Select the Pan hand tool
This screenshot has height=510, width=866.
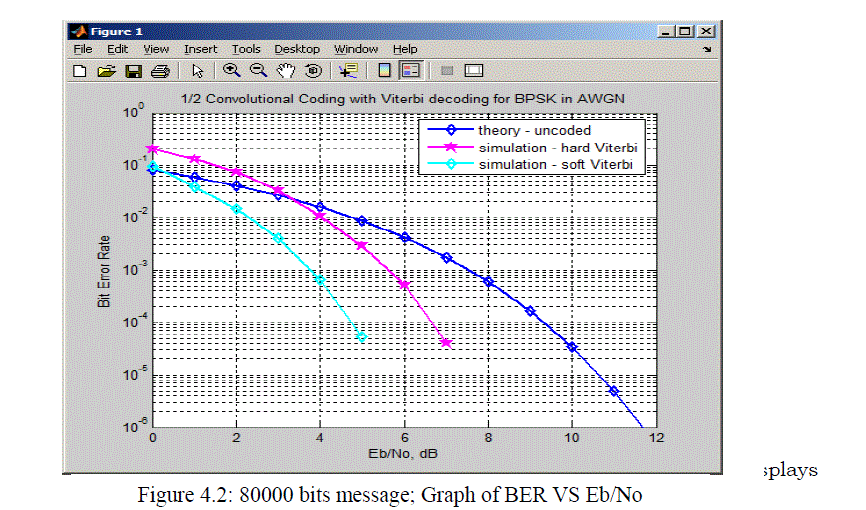(286, 71)
